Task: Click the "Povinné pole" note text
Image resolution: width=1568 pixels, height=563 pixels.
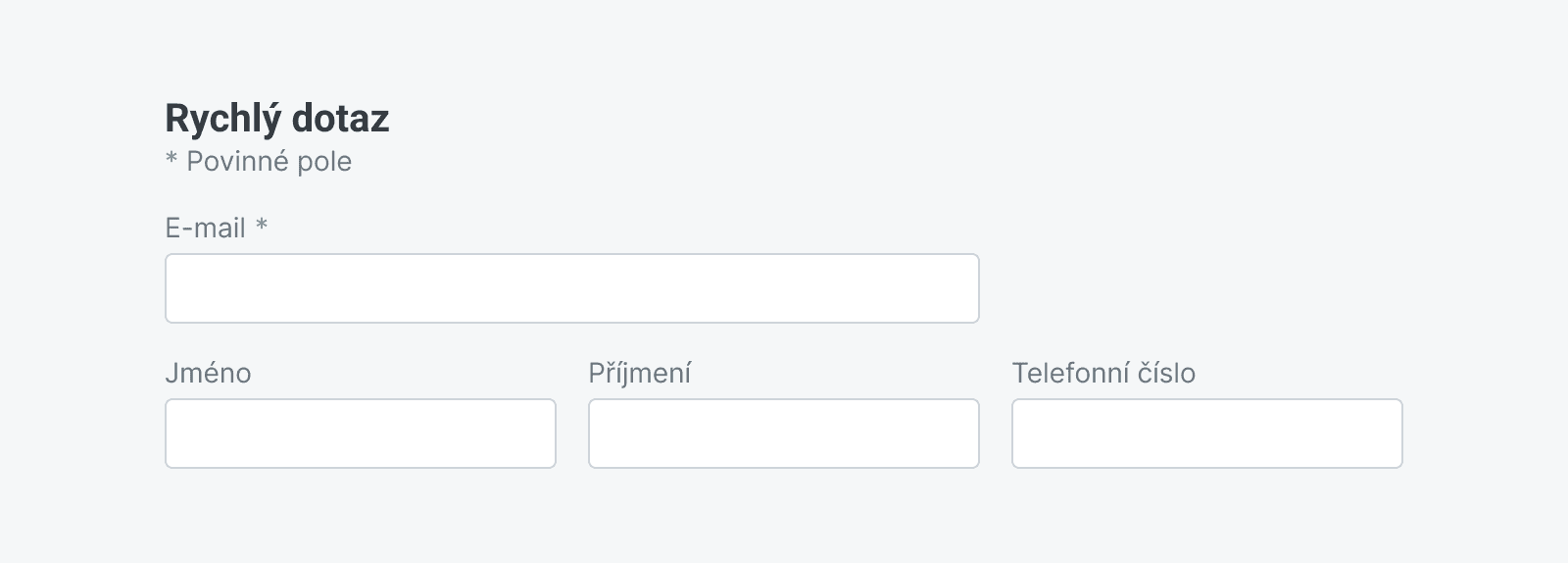Action: [269, 162]
